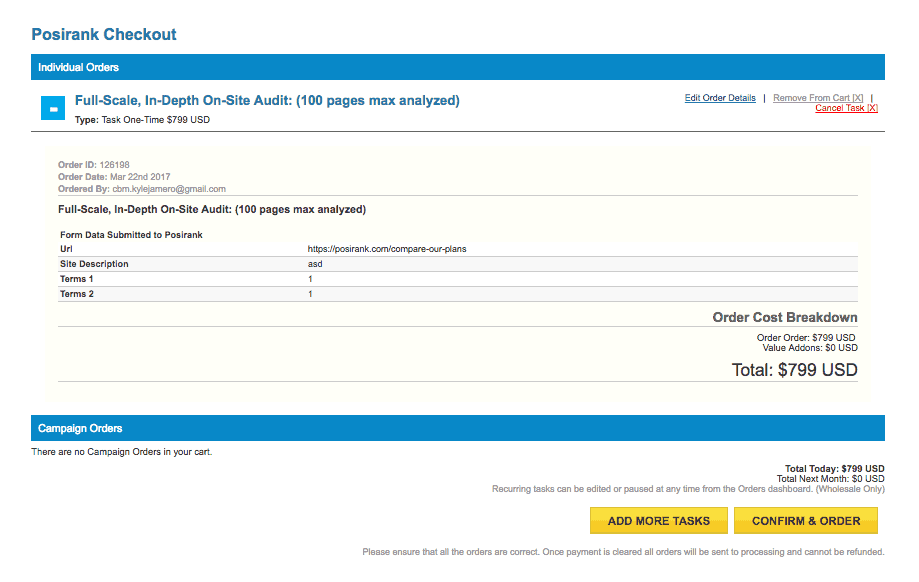This screenshot has height=582, width=919.
Task: Click the https://posirank.com/compare-our-plans value
Action: [x=387, y=249]
